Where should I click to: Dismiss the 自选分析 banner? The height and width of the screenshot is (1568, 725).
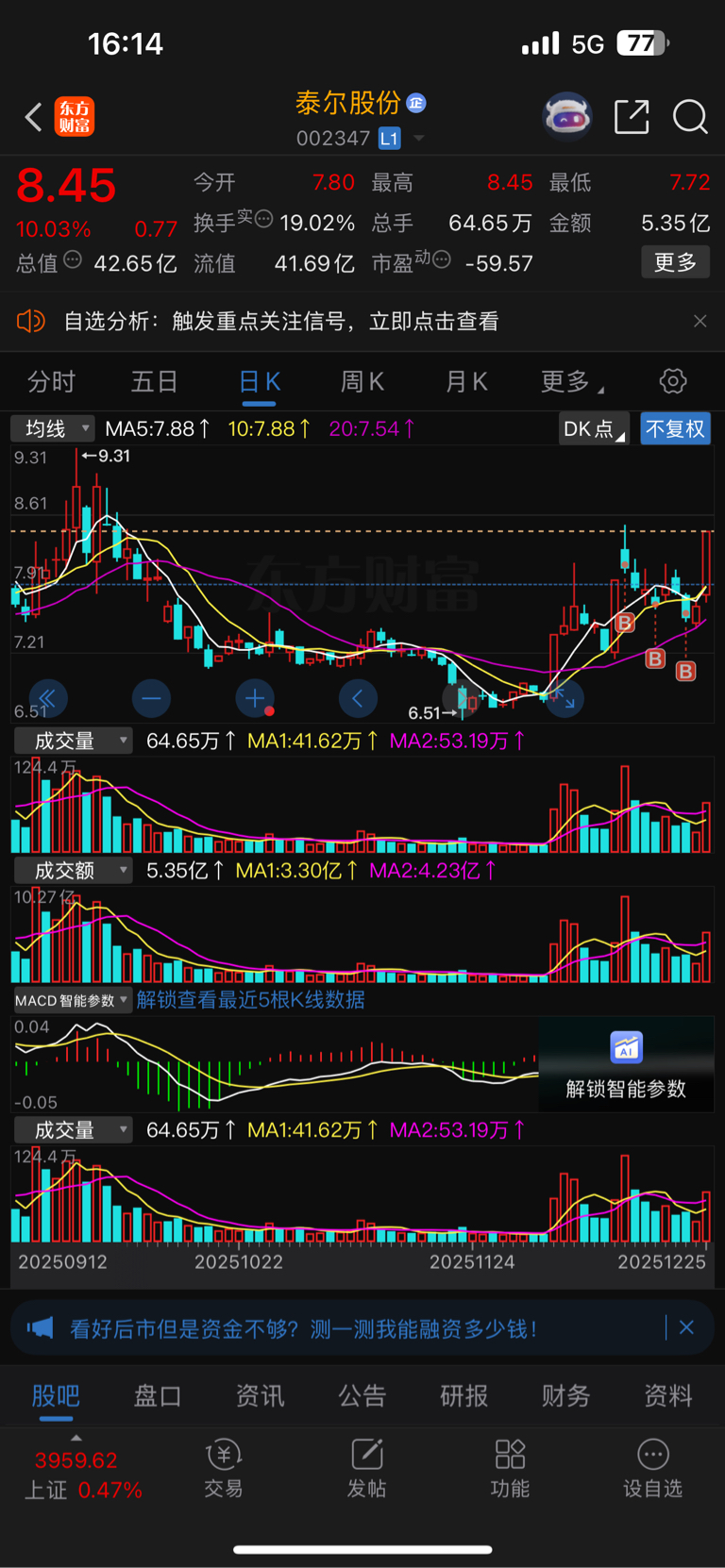click(700, 322)
